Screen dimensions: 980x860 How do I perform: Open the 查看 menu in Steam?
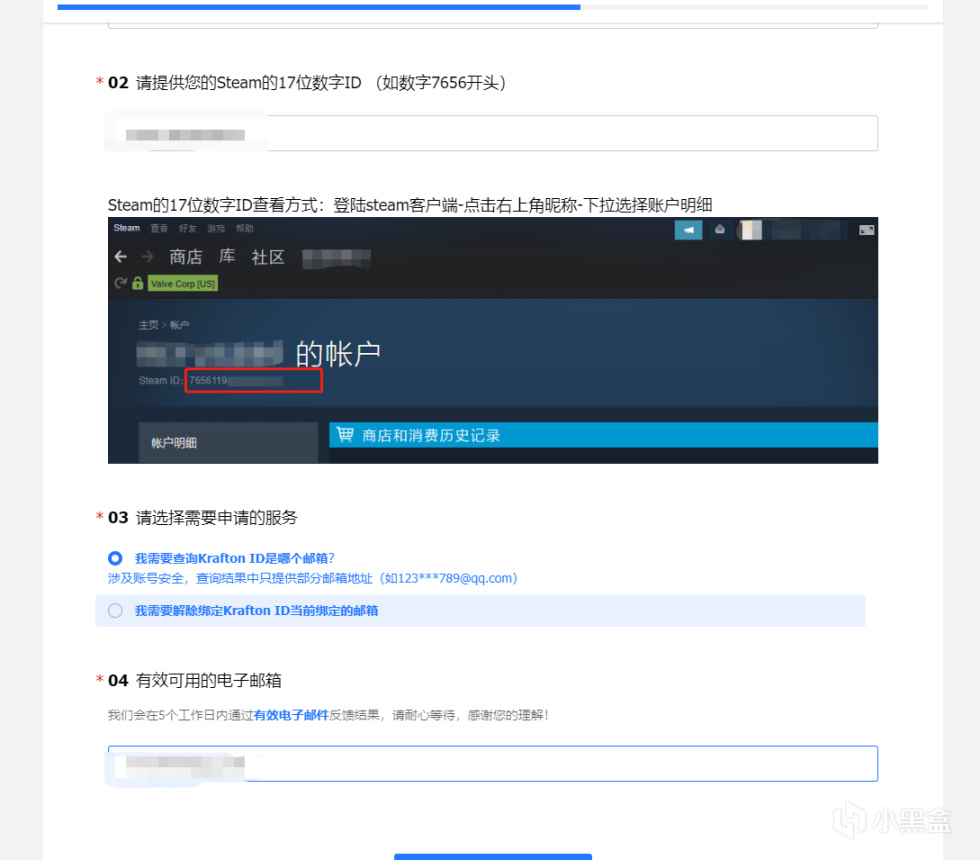pyautogui.click(x=160, y=228)
